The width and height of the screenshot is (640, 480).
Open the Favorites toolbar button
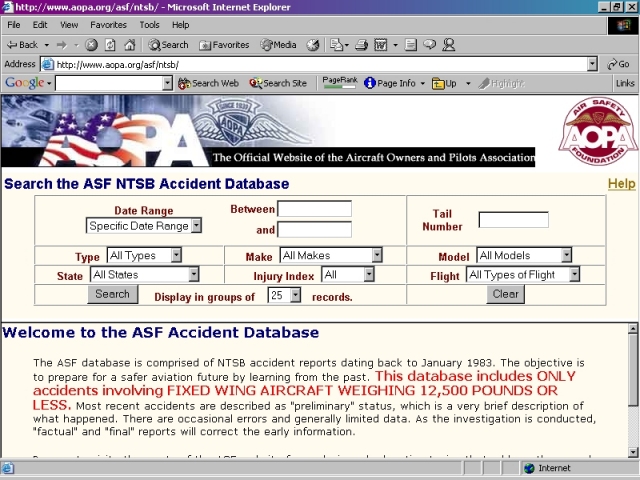point(224,45)
